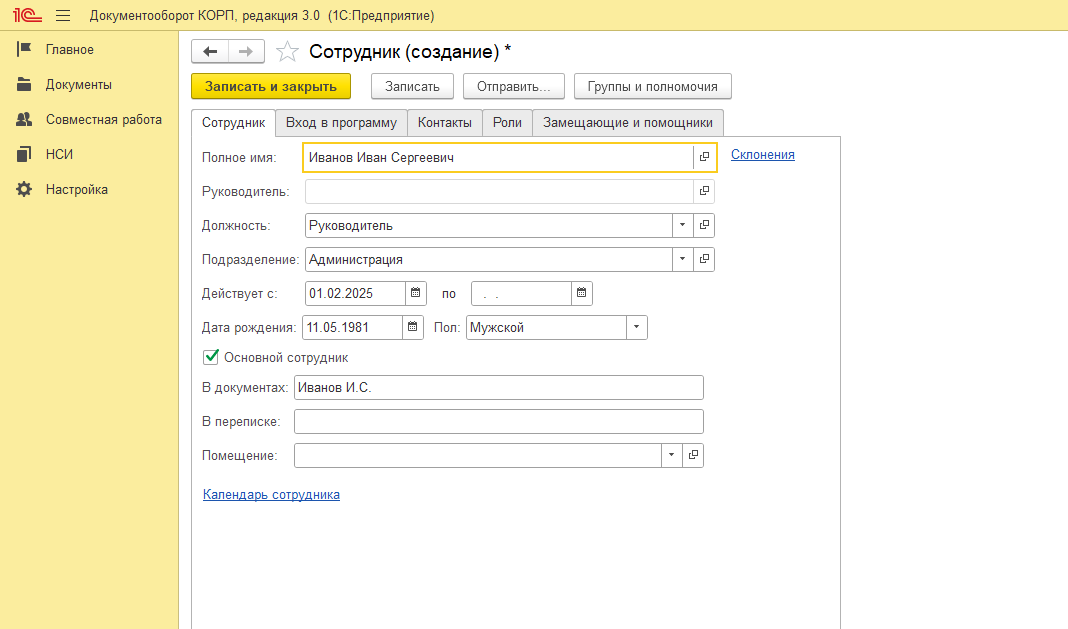Open Помещение field's open-form icon
The height and width of the screenshot is (629, 1068).
(x=693, y=455)
